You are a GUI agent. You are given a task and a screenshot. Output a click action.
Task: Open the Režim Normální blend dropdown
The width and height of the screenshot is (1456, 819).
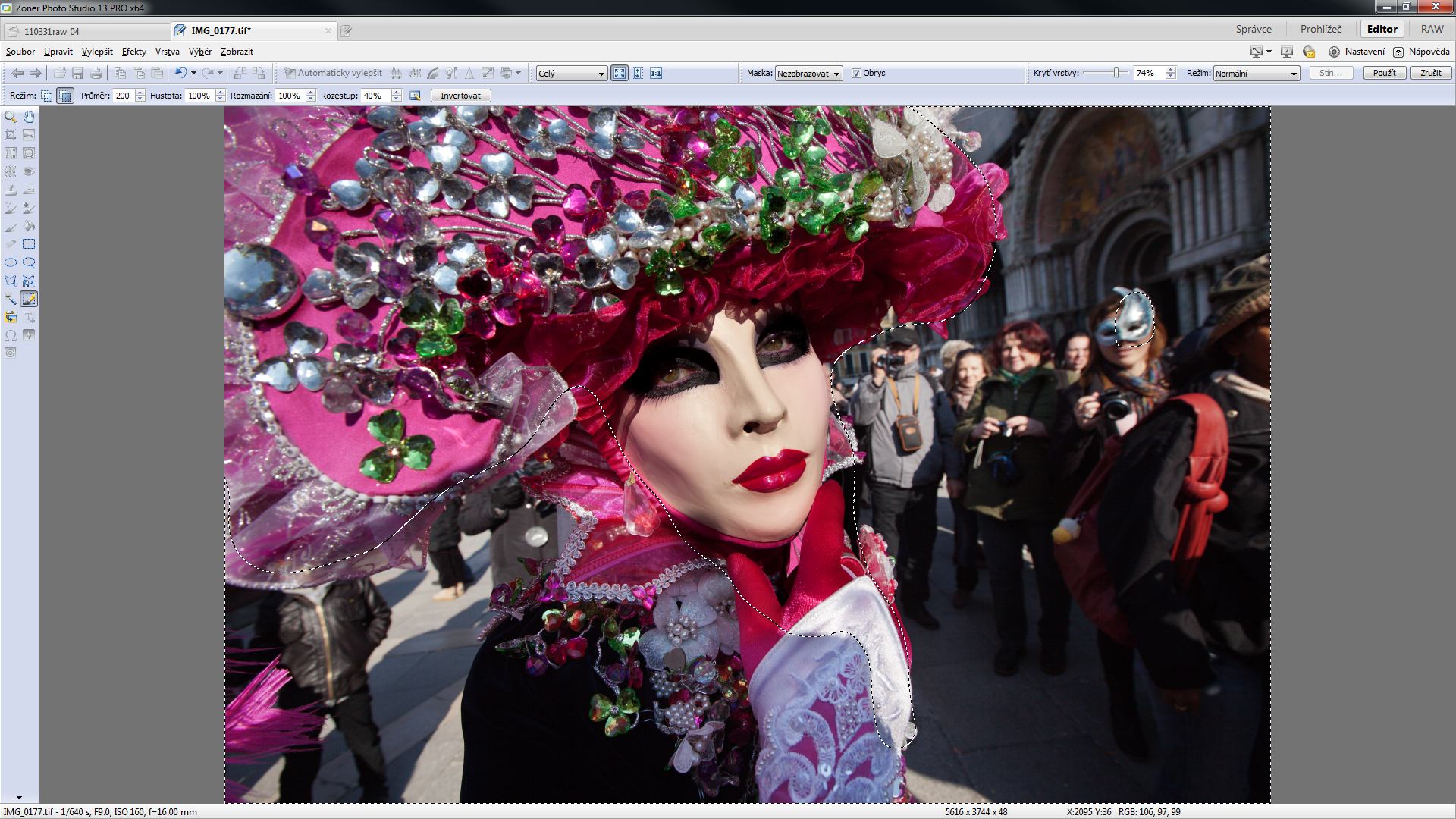[x=1256, y=74]
